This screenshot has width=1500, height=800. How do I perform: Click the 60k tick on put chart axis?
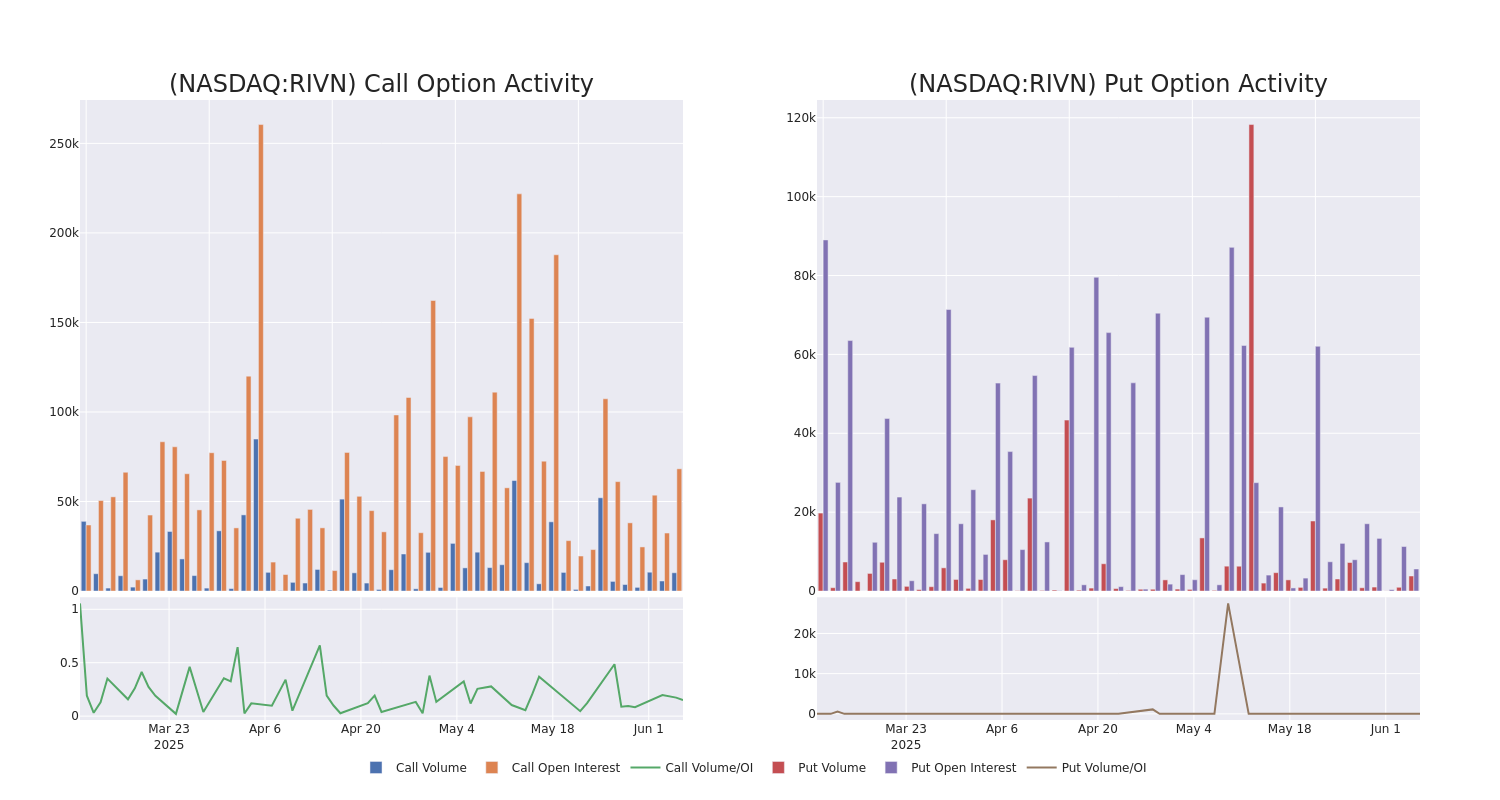coord(804,355)
